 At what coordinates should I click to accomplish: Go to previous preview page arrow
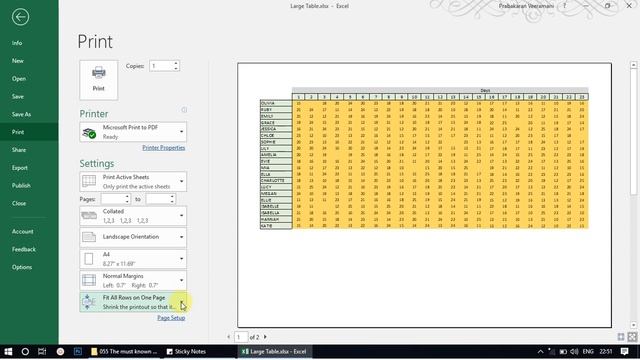(229, 337)
